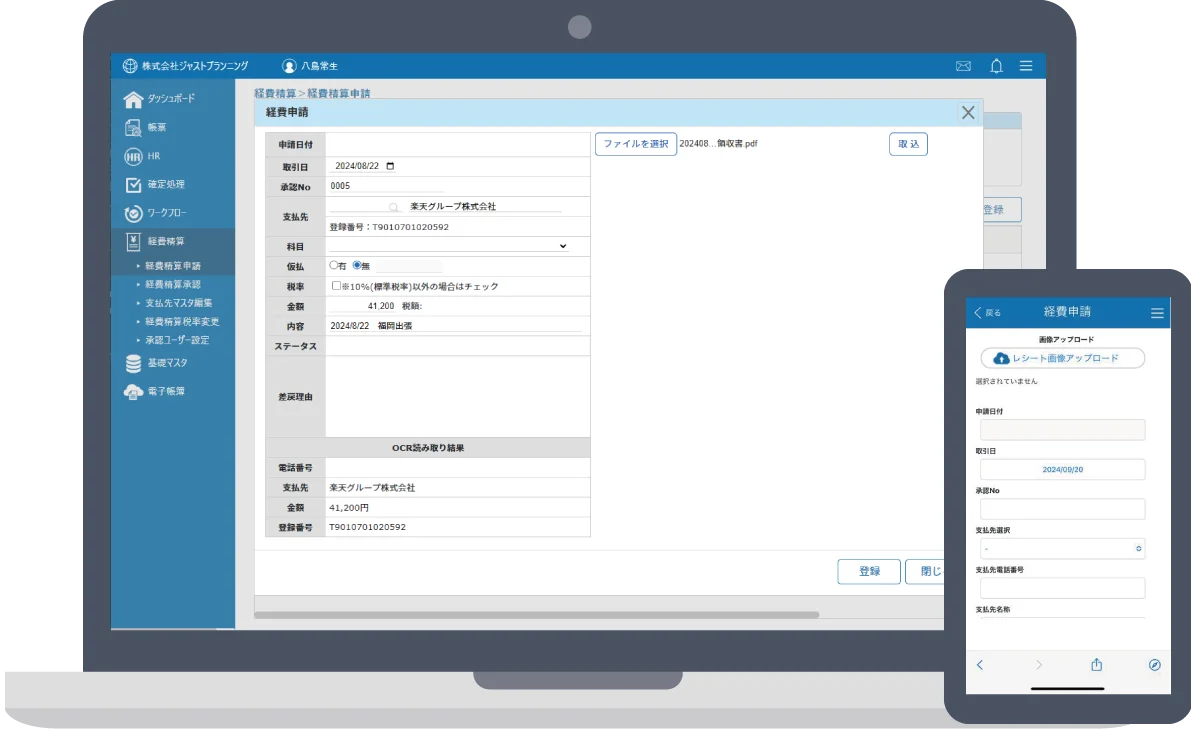Click the 帳票 document icon in sidebar
Viewport: 1191px width, 730px height.
(133, 128)
